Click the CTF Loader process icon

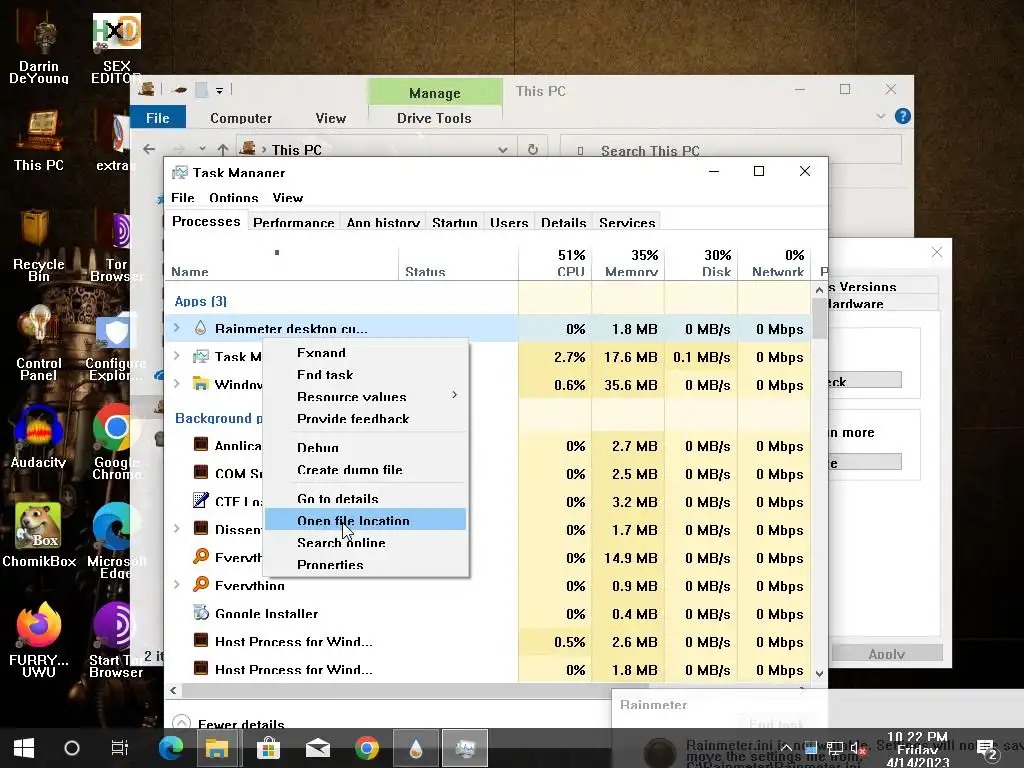click(201, 500)
